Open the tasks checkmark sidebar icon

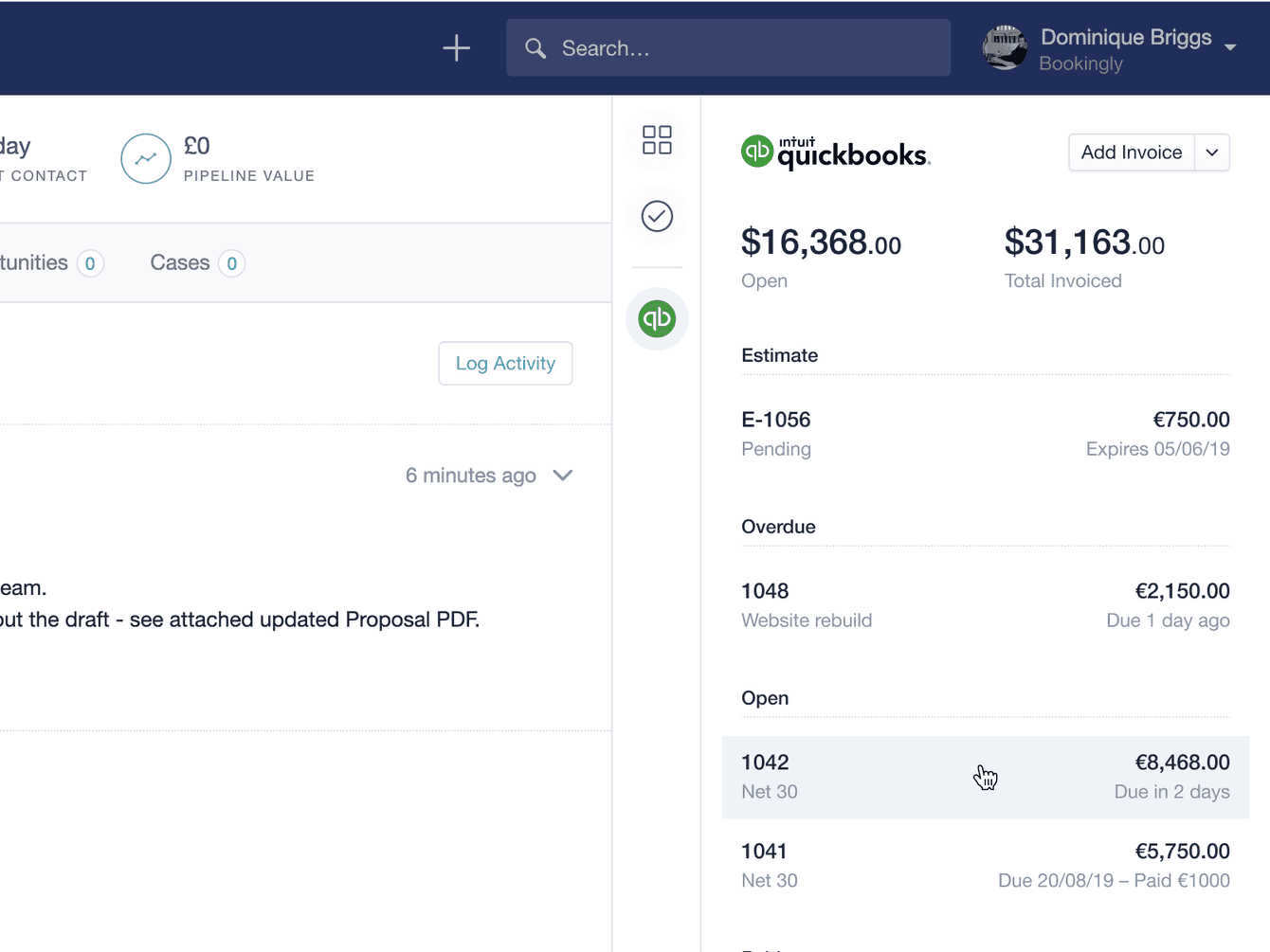[657, 216]
